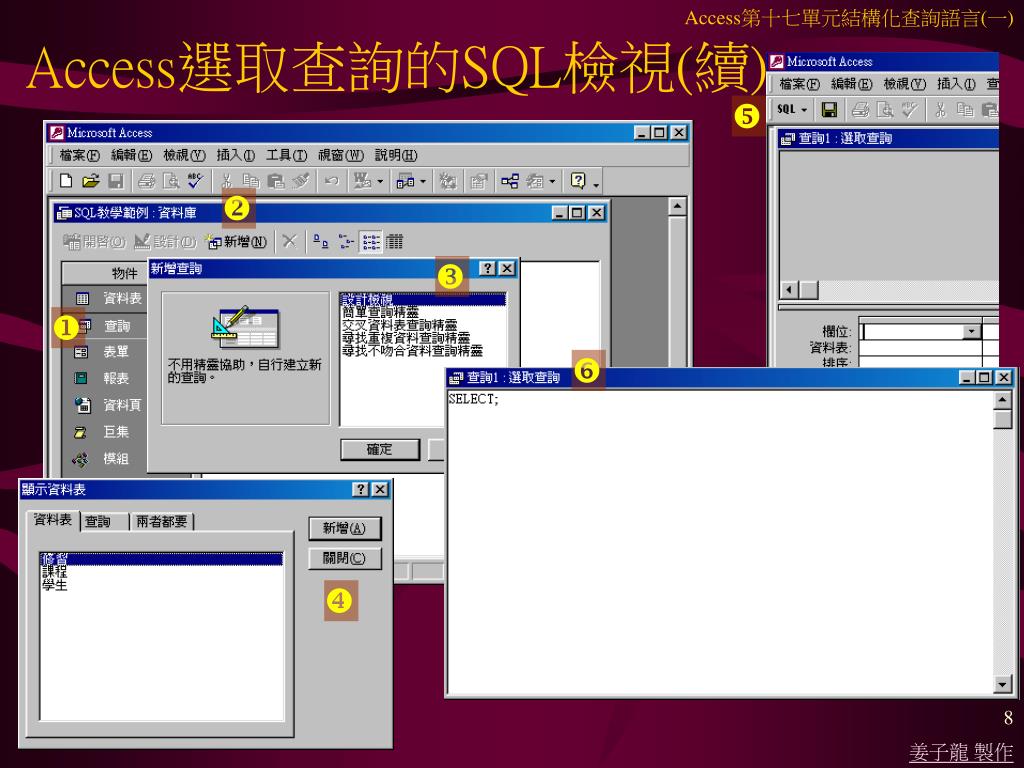1024x768 pixels.
Task: Switch to 資料表 tab in 顯示資料表
Action: pos(53,520)
